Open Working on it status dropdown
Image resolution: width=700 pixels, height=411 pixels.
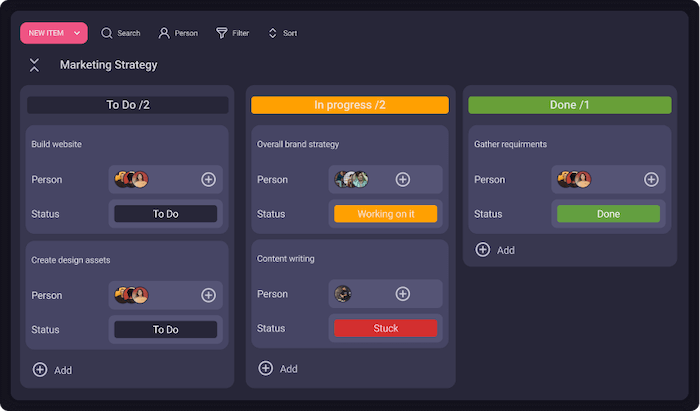385,214
